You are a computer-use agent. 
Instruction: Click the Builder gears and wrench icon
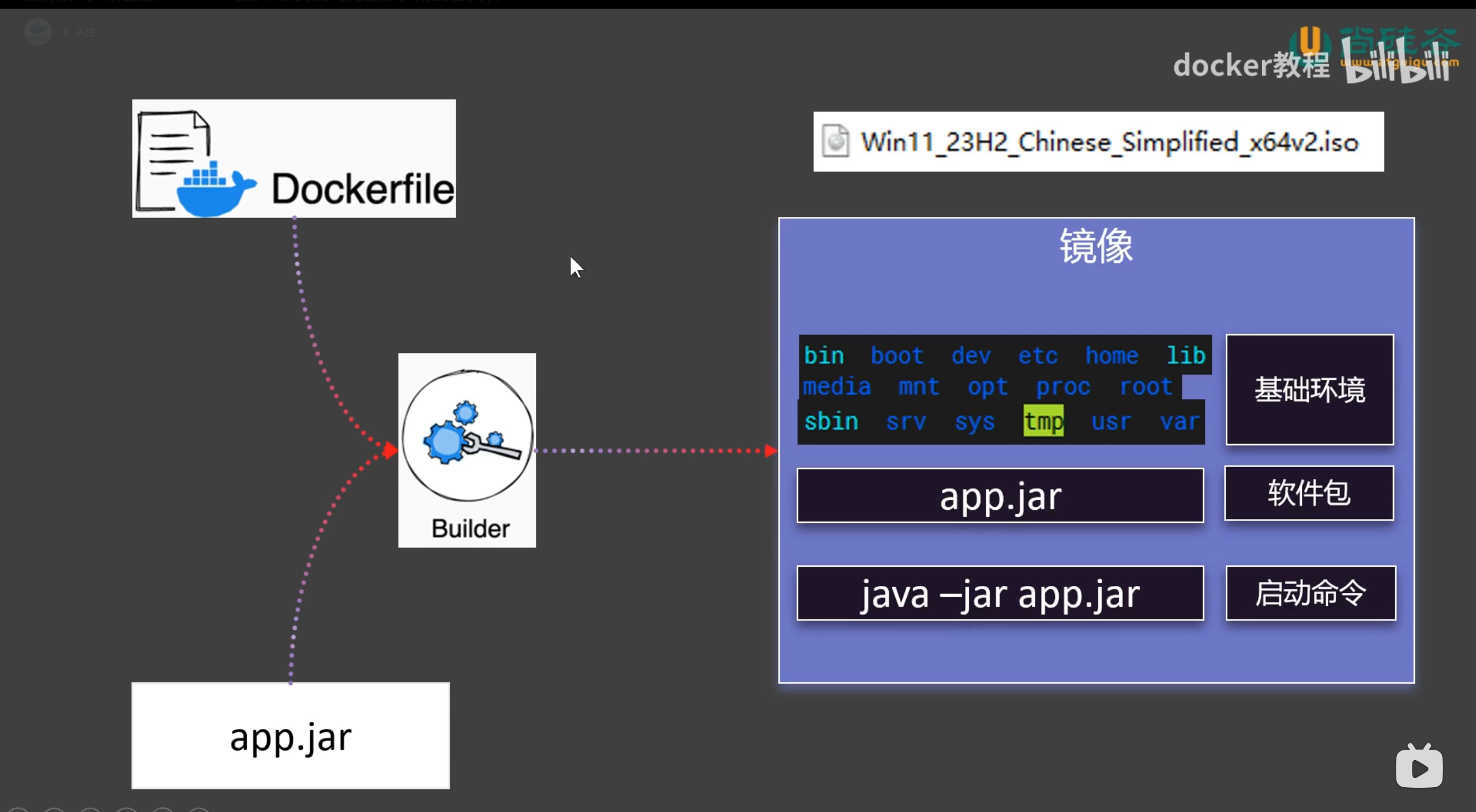(x=467, y=437)
